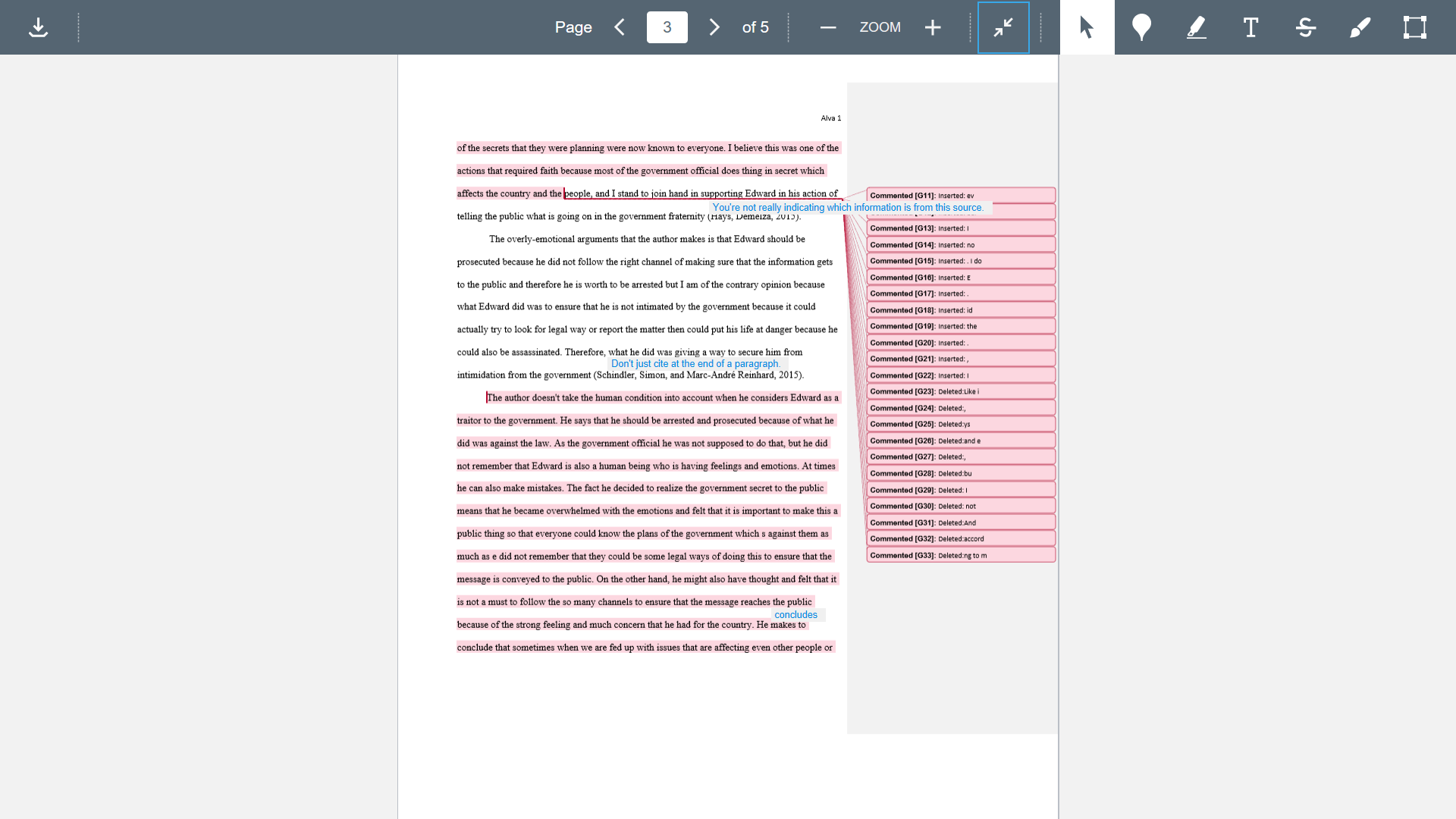Open comment G25 'Deleted: ys'

[x=961, y=424]
